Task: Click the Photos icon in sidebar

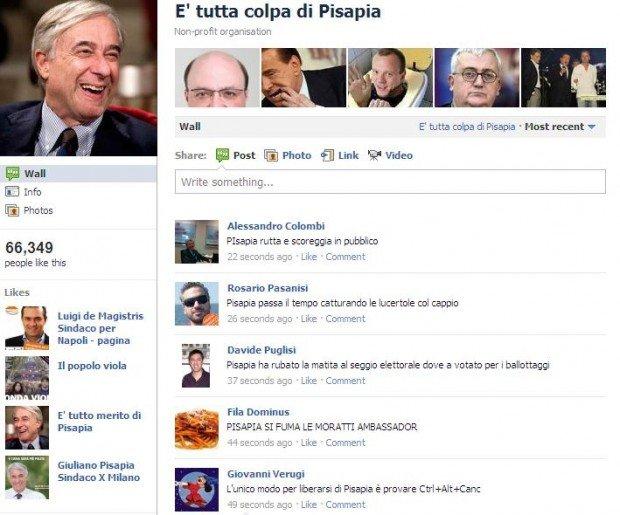Action: coord(12,210)
